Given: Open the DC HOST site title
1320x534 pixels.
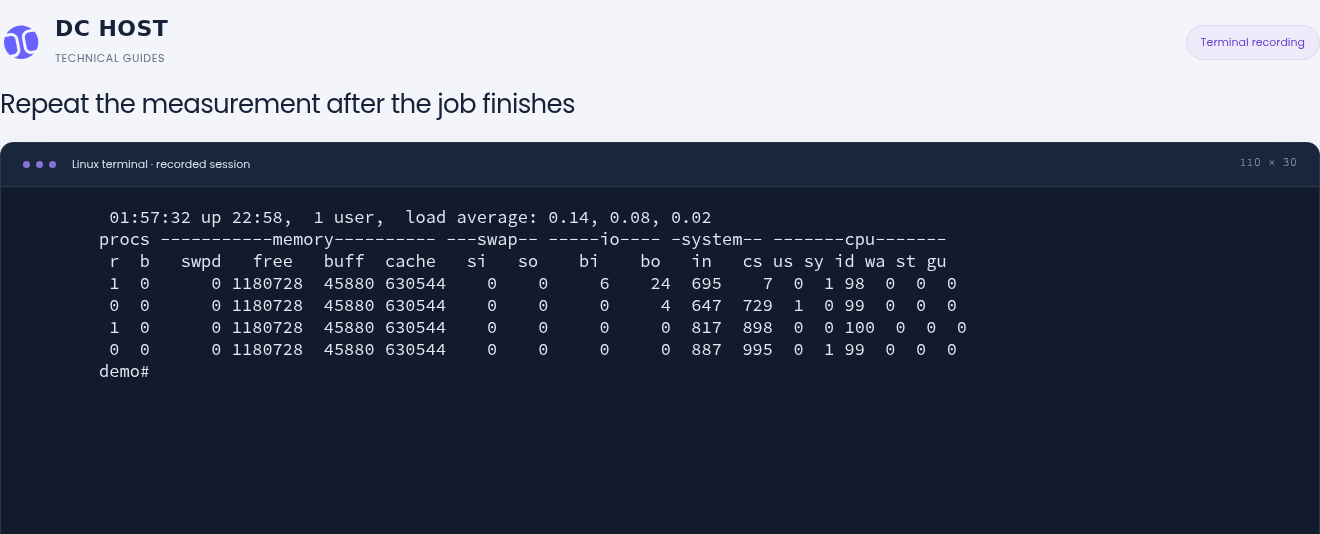Looking at the screenshot, I should pyautogui.click(x=111, y=28).
